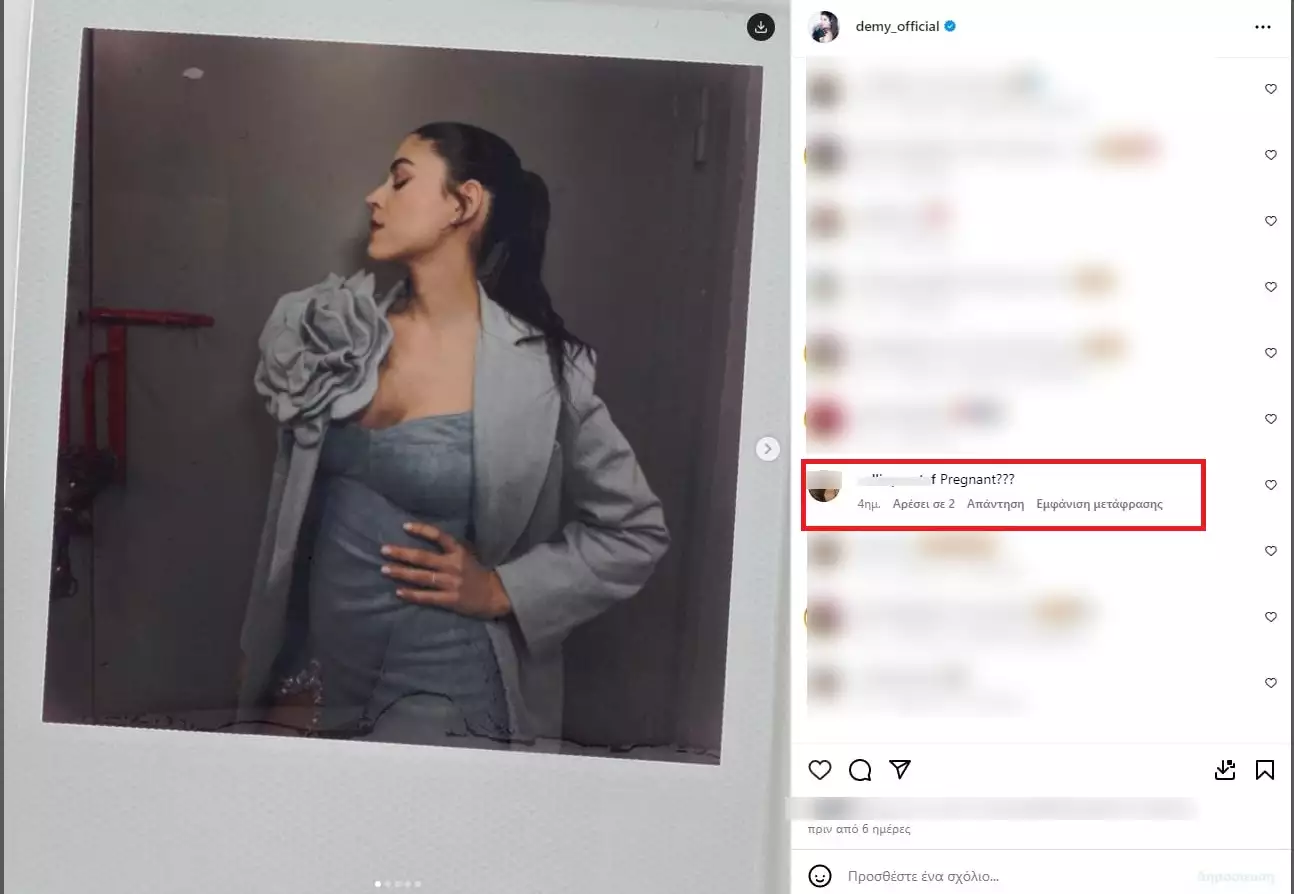1294x894 pixels.
Task: Like the "Pregnant???" comment heart
Action: (x=1271, y=485)
